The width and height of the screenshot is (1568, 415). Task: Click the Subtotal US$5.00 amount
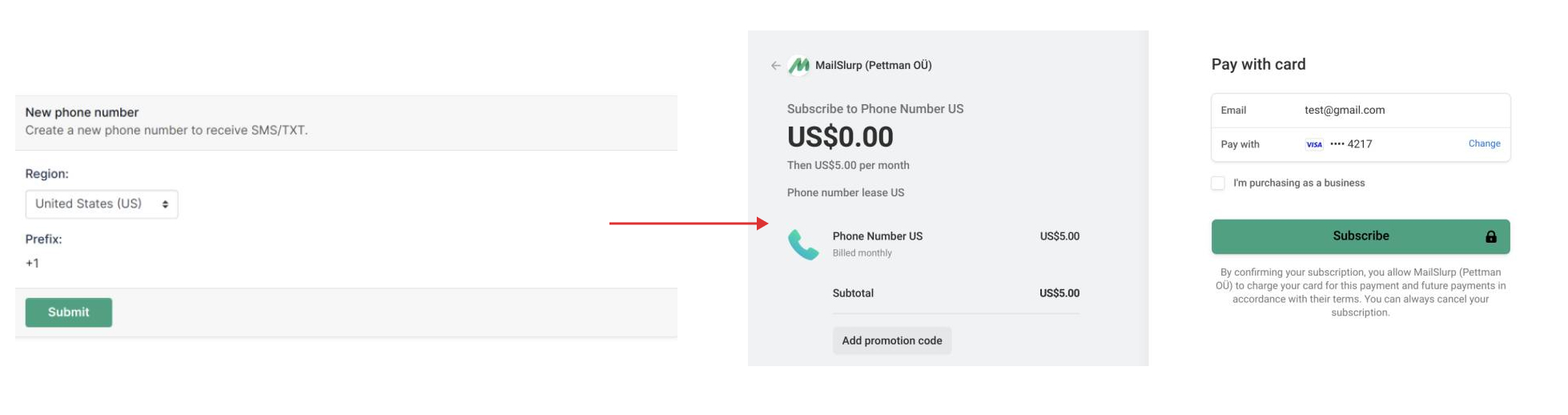(x=1059, y=293)
